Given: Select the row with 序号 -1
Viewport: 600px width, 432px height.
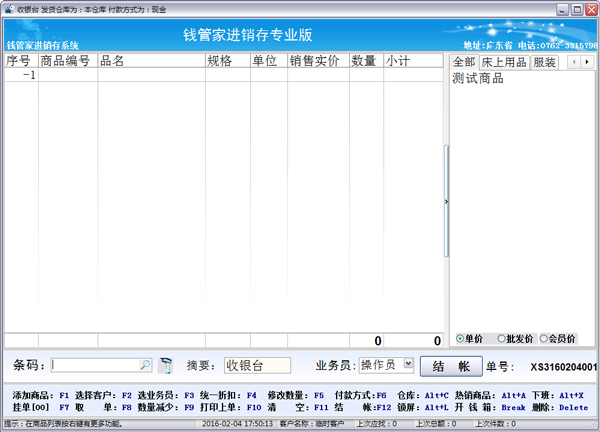Looking at the screenshot, I should point(224,75).
